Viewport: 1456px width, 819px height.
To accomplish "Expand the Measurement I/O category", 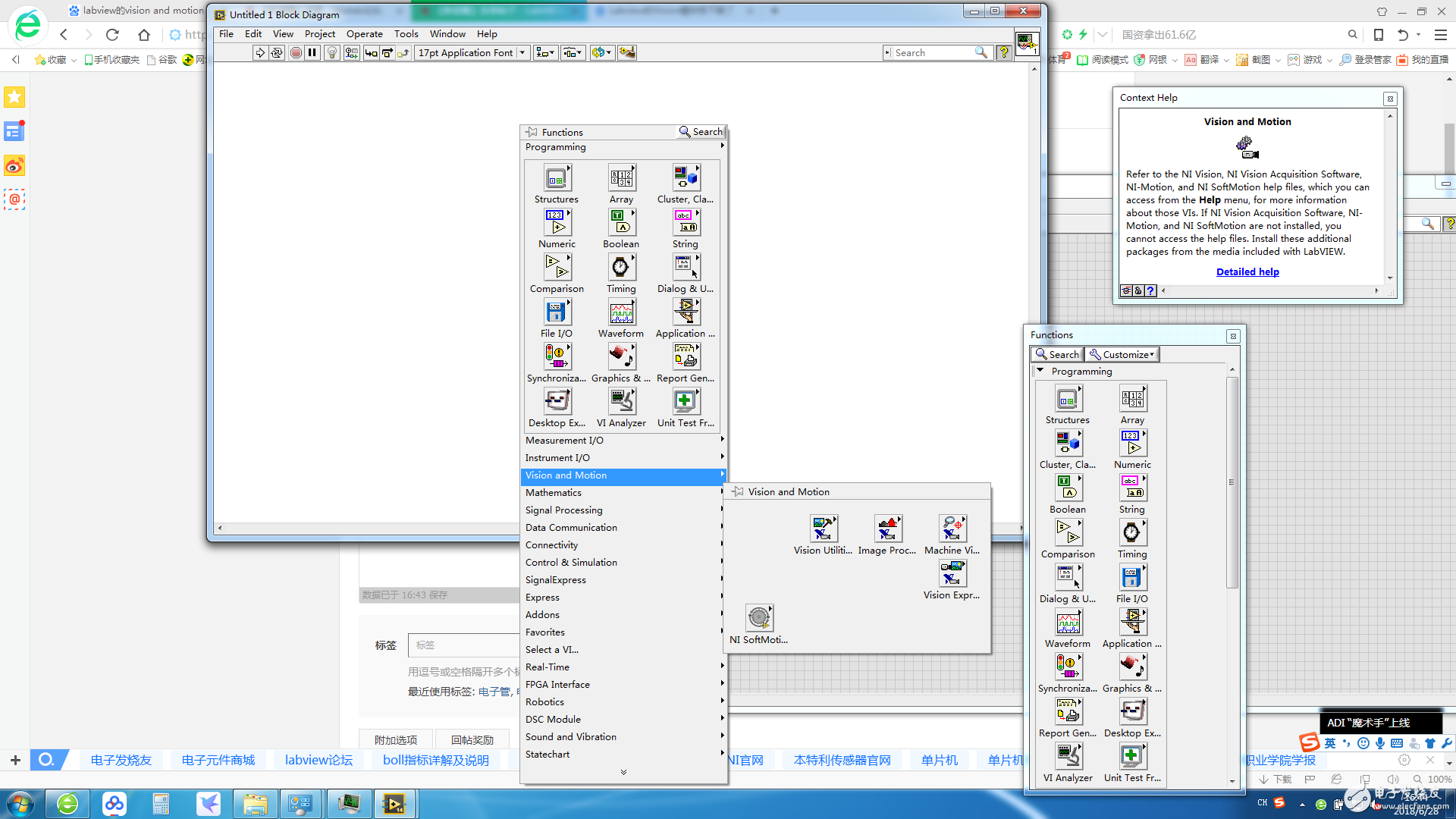I will click(x=623, y=440).
